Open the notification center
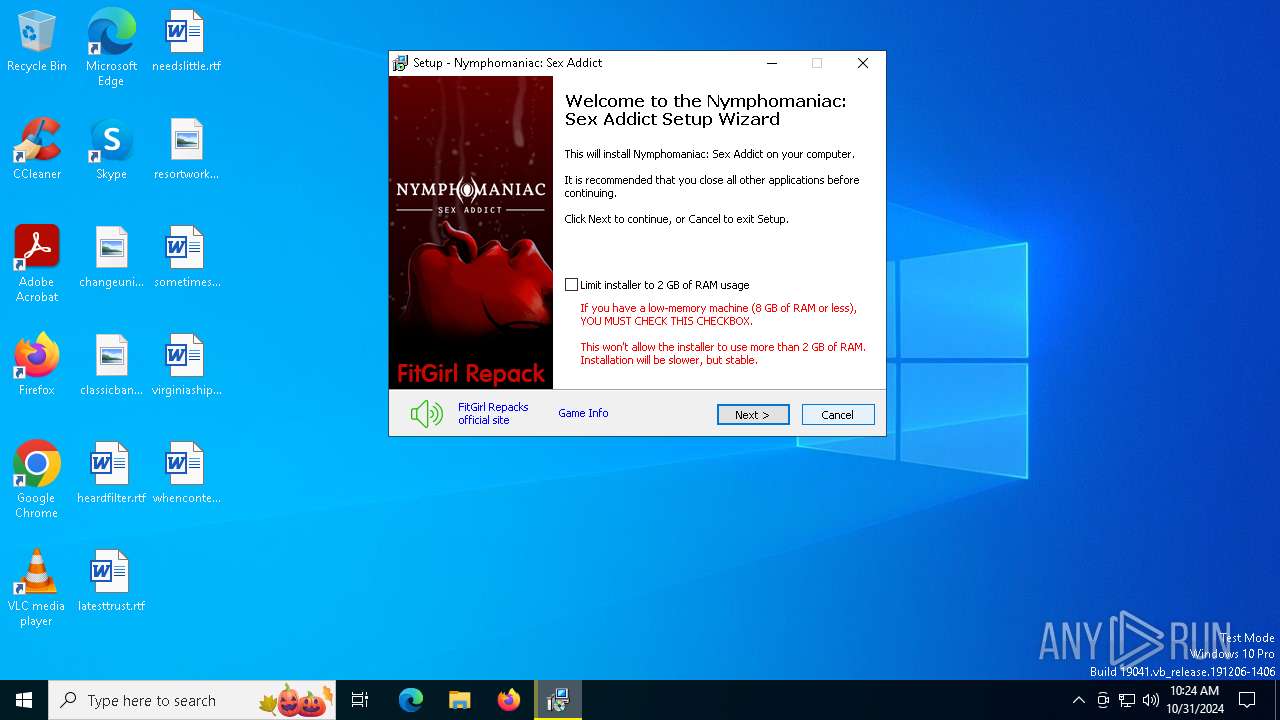 pos(1247,700)
